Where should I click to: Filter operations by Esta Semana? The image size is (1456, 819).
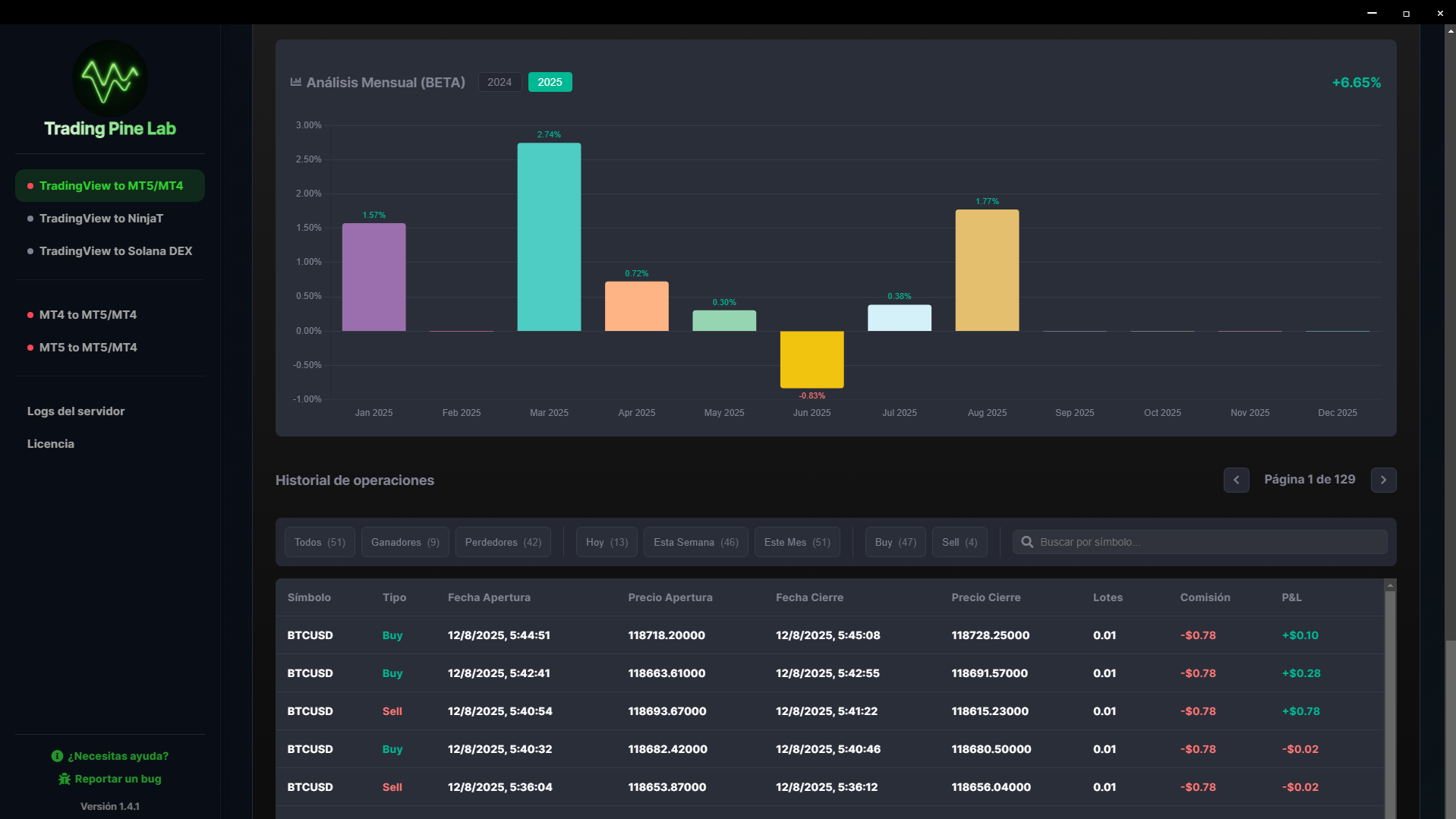[695, 542]
